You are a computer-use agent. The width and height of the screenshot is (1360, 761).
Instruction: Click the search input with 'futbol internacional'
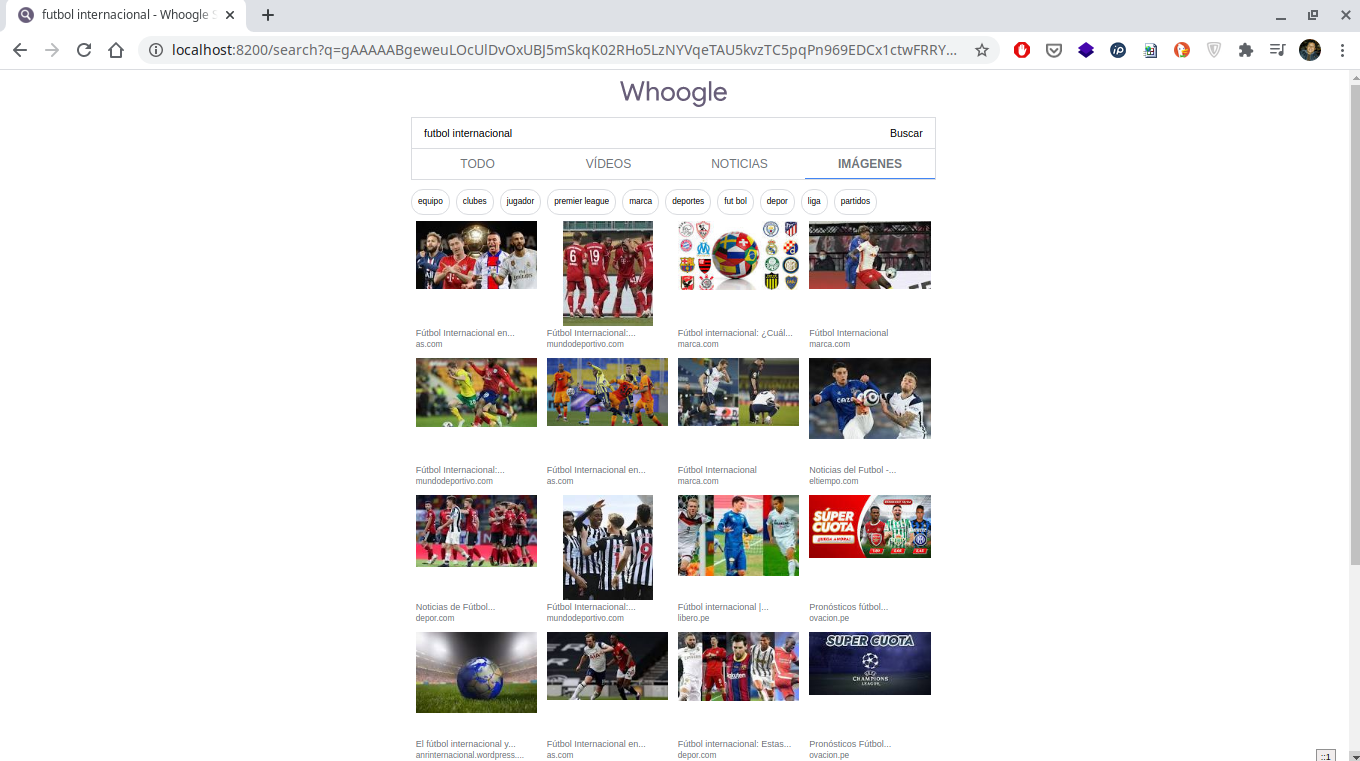coord(640,133)
